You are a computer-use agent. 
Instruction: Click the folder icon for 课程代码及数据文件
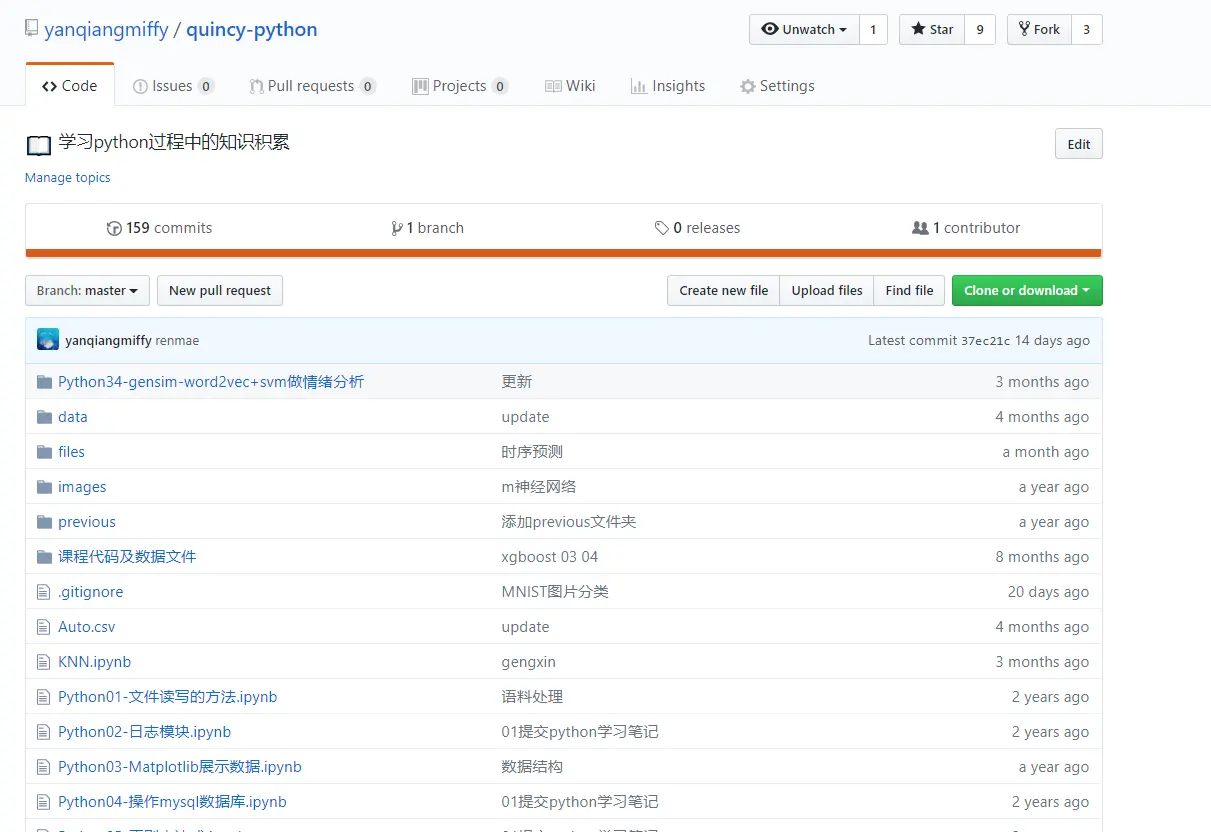[x=44, y=557]
